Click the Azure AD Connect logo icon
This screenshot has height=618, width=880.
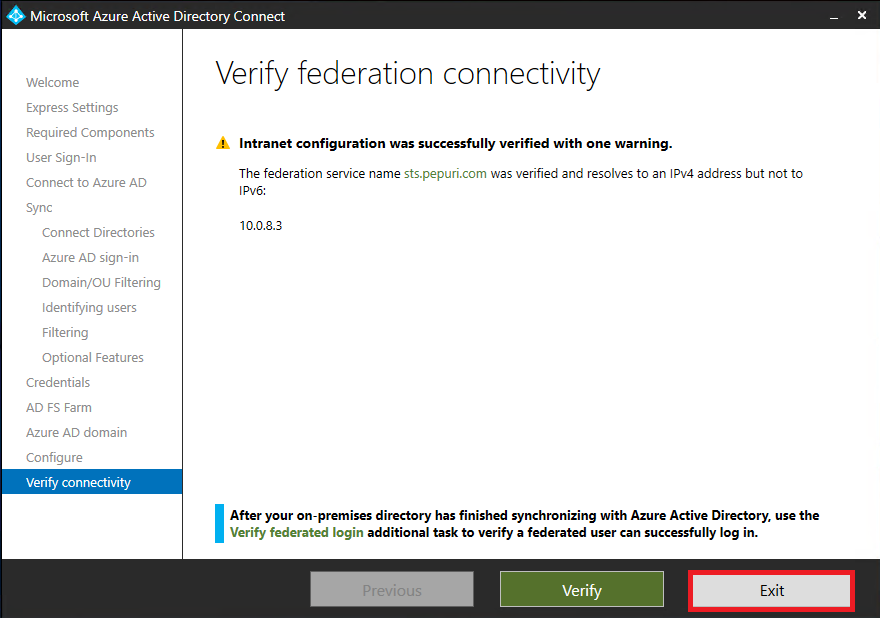coord(16,15)
